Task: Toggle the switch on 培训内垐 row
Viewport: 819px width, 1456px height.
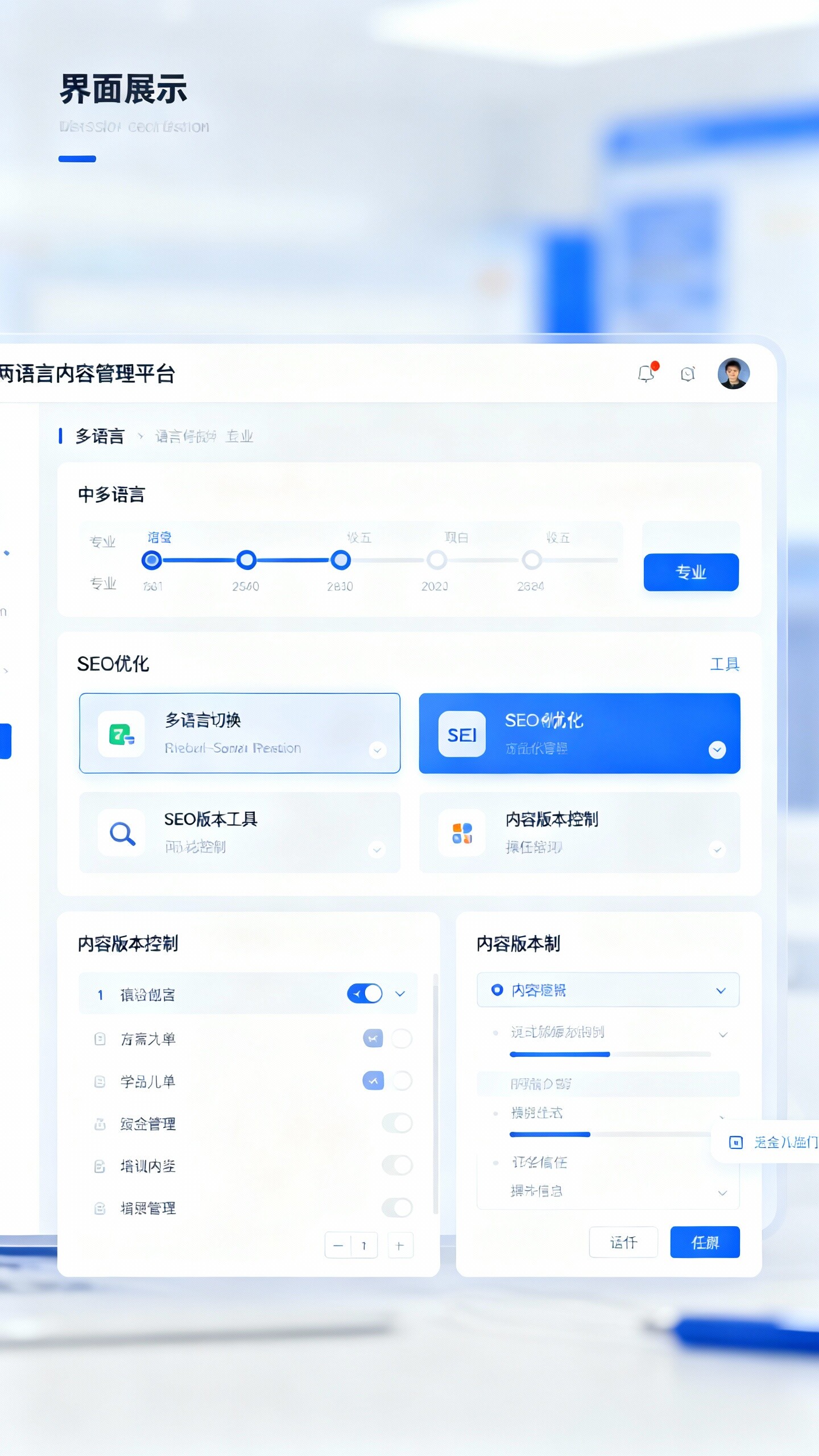Action: tap(397, 1165)
